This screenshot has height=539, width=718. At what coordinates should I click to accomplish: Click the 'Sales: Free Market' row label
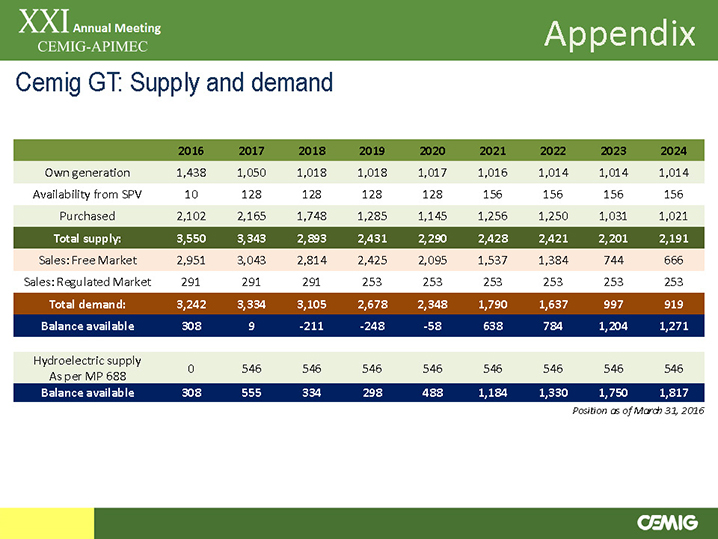(87, 260)
